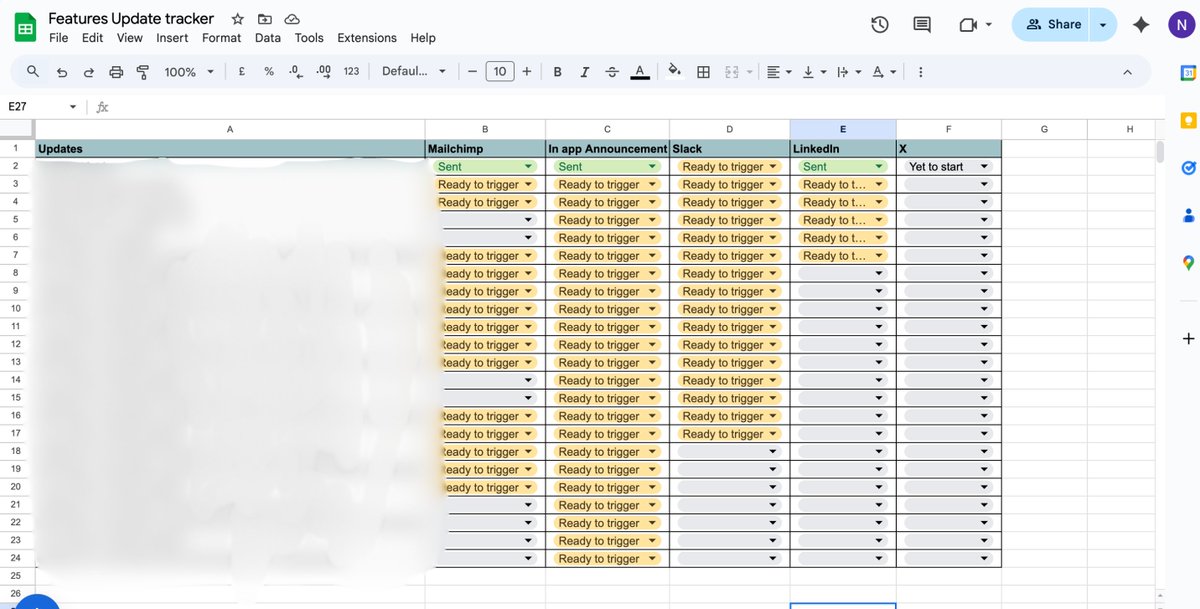
Task: Open text rotation options
Action: pos(884,72)
